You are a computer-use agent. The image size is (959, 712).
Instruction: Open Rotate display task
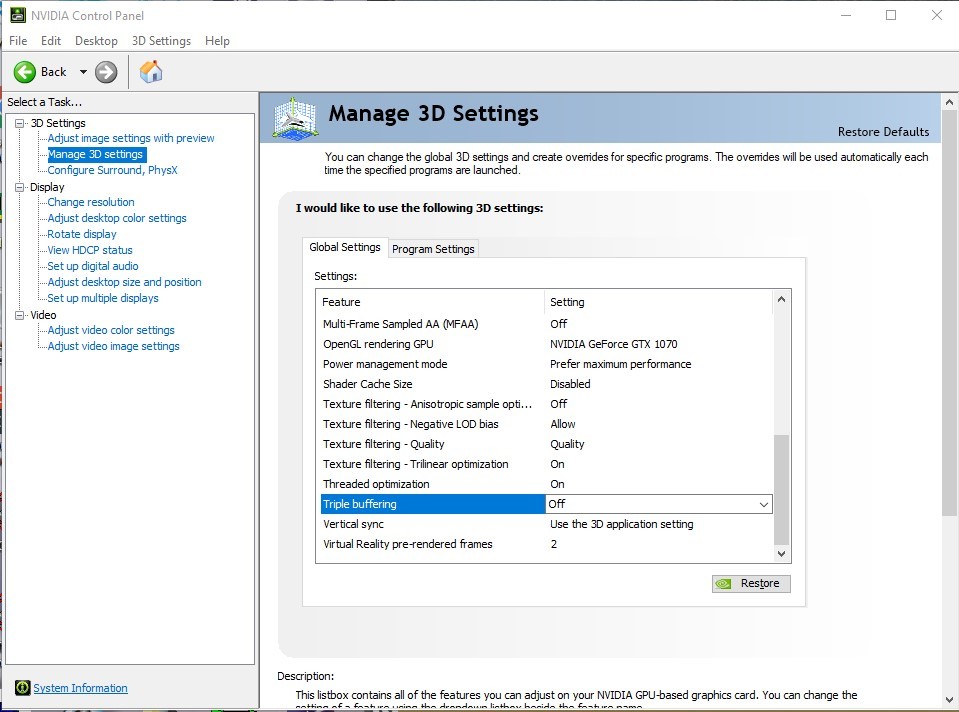point(82,234)
